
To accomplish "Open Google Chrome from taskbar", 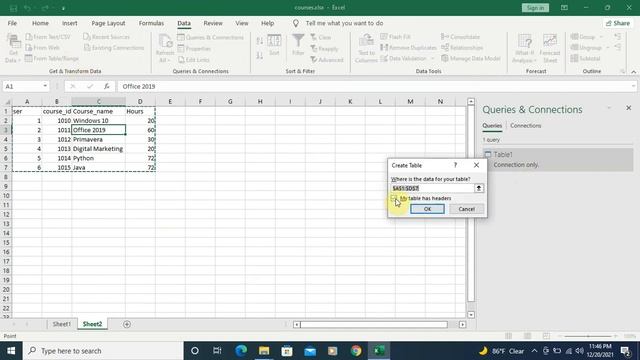I will pyautogui.click(x=356, y=351).
